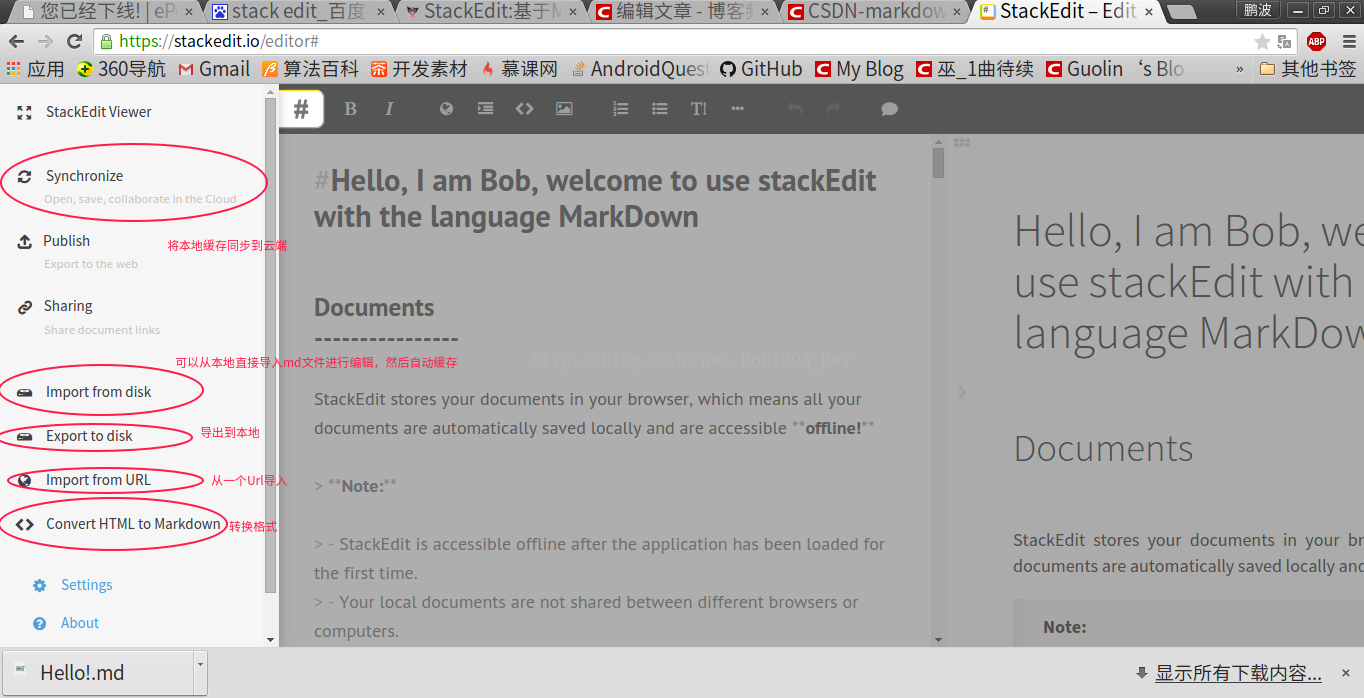Screen dimensions: 1364x698
Task: Create a bulleted list
Action: (659, 109)
